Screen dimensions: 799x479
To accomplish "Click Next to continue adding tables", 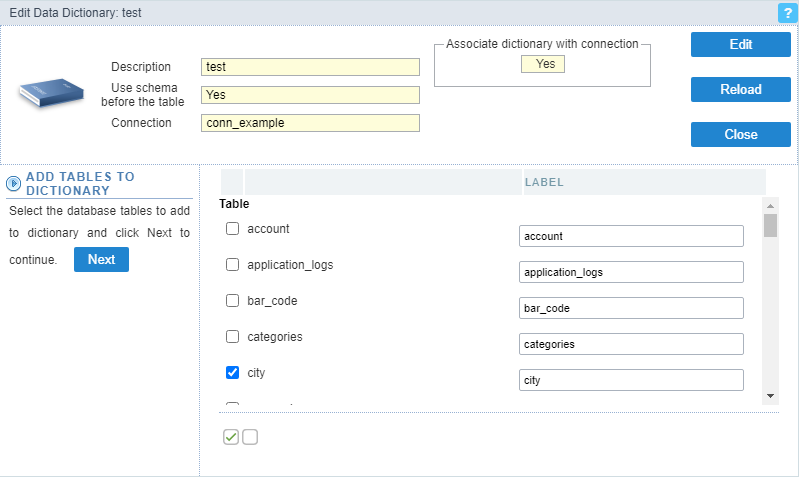I will point(101,260).
